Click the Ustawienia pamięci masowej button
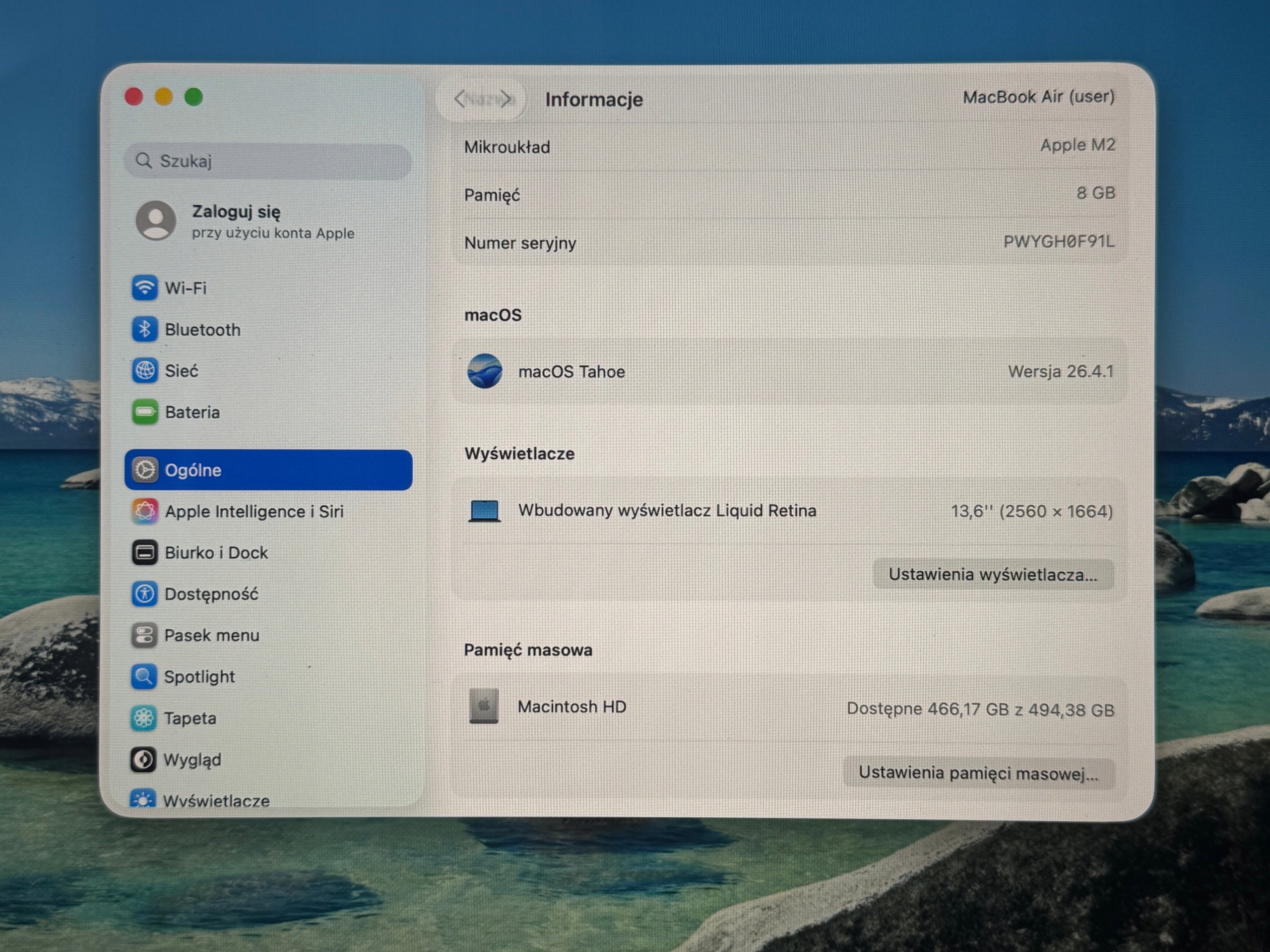Screen dimensions: 1270x952 [978, 773]
